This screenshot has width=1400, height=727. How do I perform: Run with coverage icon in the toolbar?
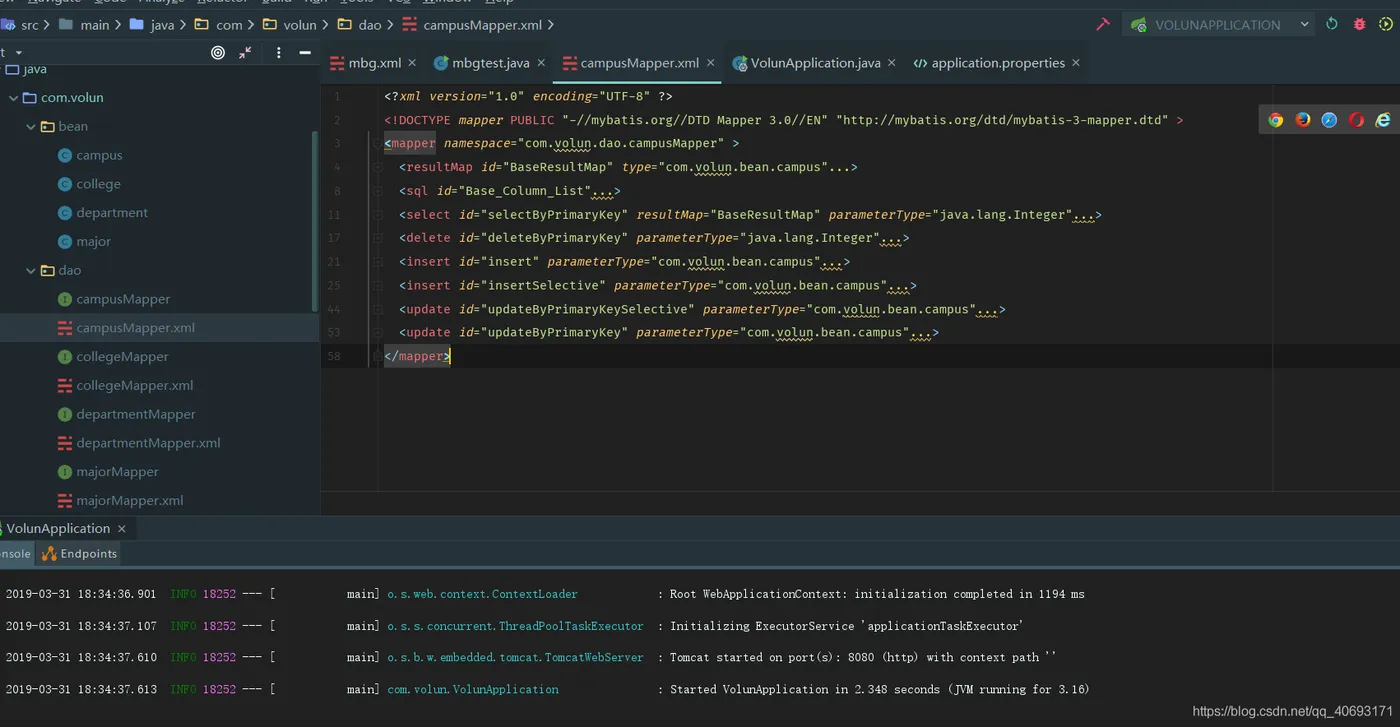(x=1386, y=24)
